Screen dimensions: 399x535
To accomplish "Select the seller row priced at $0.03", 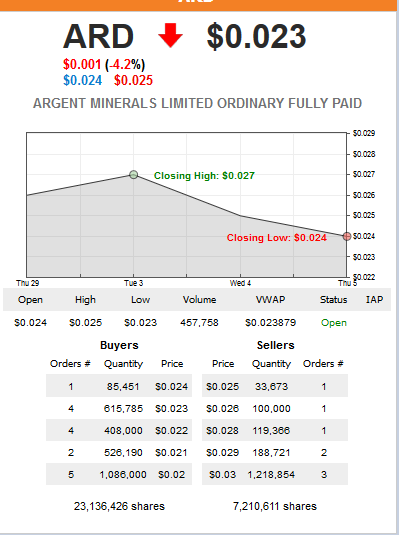I will pyautogui.click(x=275, y=474).
